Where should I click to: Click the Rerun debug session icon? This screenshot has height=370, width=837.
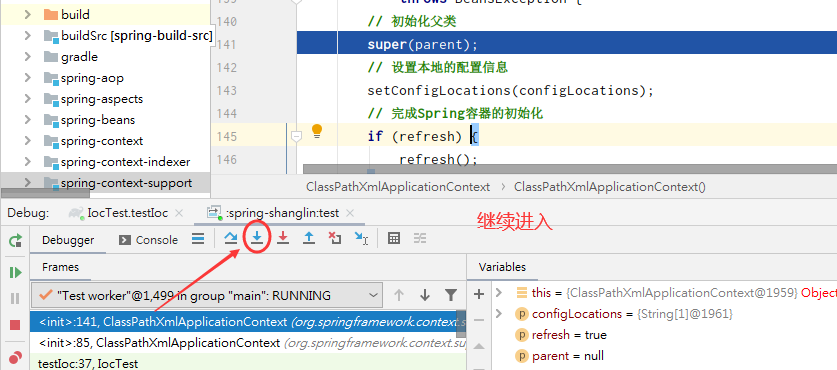tap(15, 240)
